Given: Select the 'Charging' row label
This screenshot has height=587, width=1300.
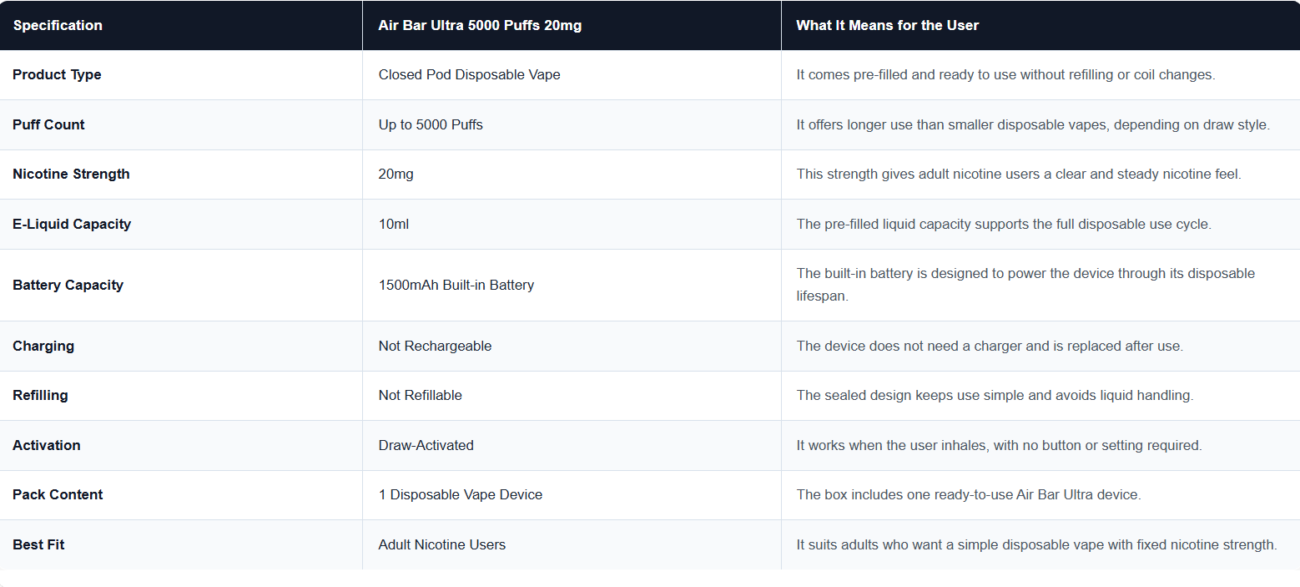Looking at the screenshot, I should click(x=43, y=346).
